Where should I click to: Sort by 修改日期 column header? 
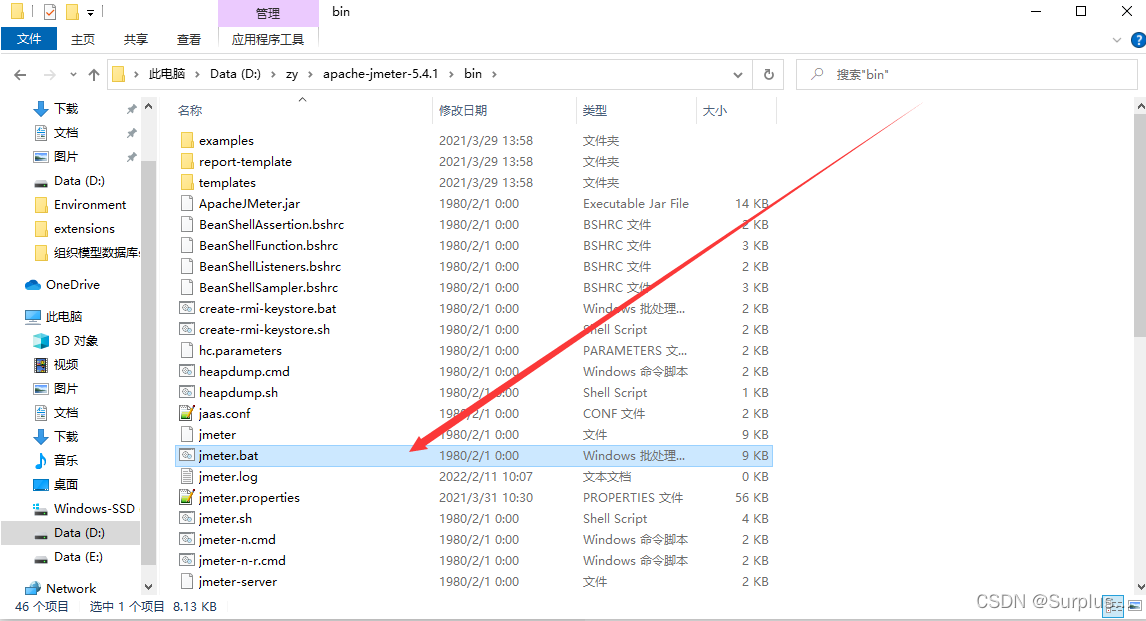[x=463, y=110]
